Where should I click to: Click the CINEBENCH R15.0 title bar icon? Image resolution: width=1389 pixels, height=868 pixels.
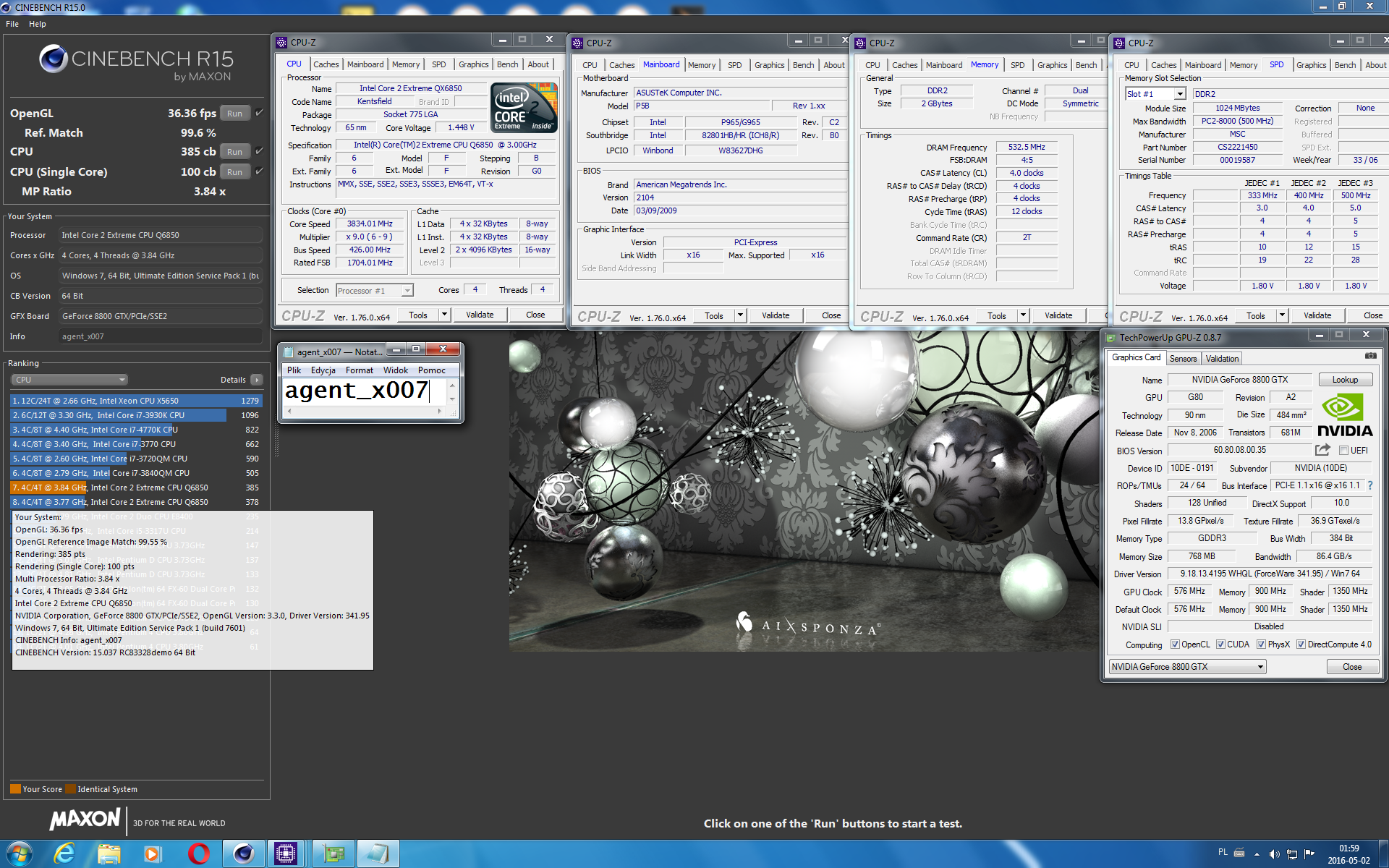click(x=7, y=7)
